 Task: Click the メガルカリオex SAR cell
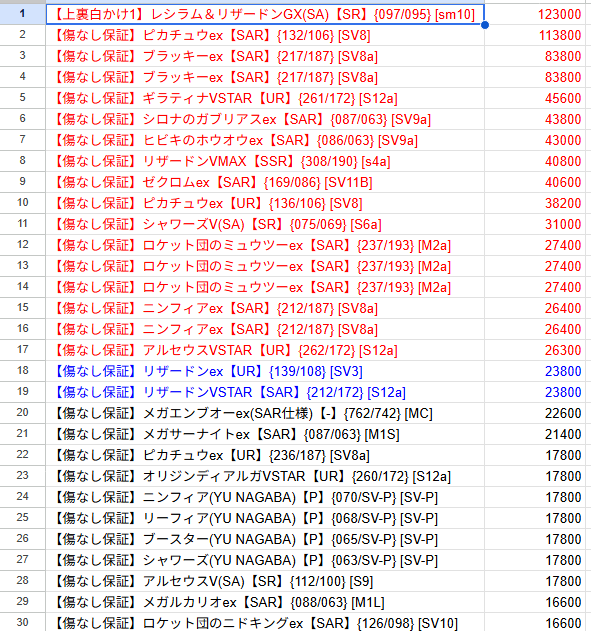click(265, 602)
